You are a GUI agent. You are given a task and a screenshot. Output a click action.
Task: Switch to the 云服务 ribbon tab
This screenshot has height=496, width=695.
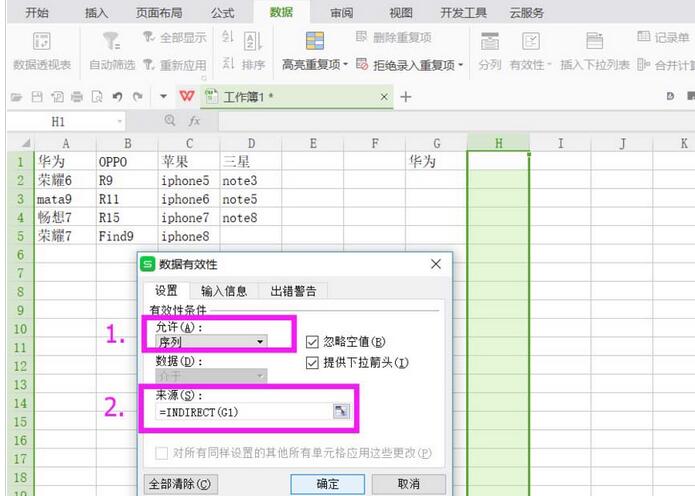click(x=526, y=13)
